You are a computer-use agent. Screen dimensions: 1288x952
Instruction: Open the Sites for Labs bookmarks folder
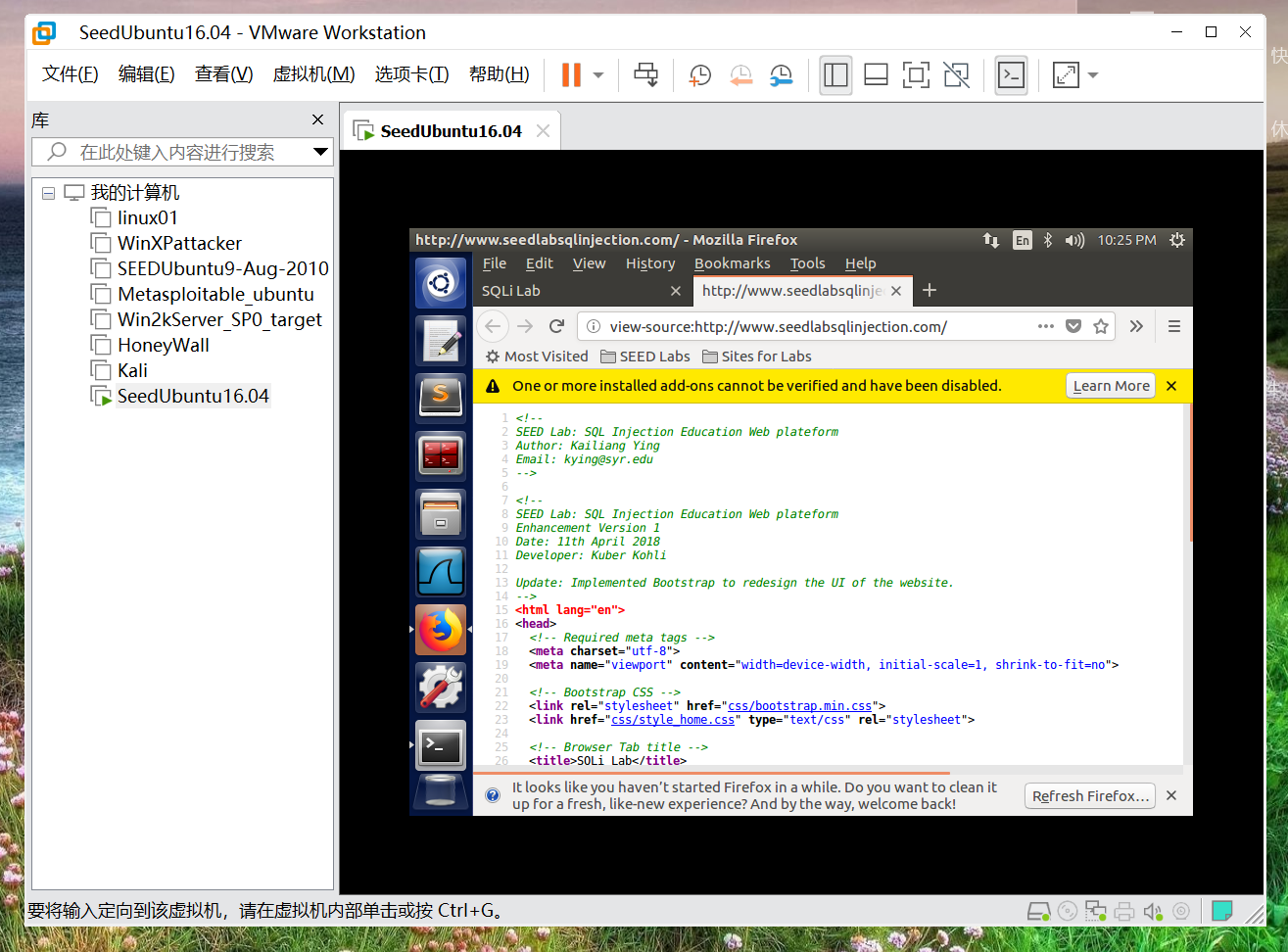coord(757,357)
